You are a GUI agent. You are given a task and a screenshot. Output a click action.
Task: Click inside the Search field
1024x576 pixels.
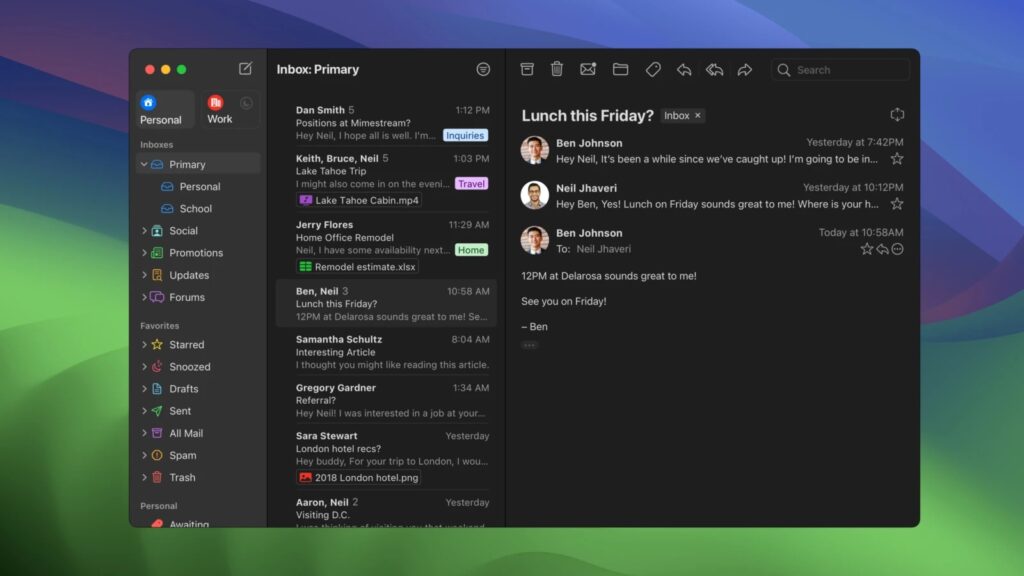[840, 69]
